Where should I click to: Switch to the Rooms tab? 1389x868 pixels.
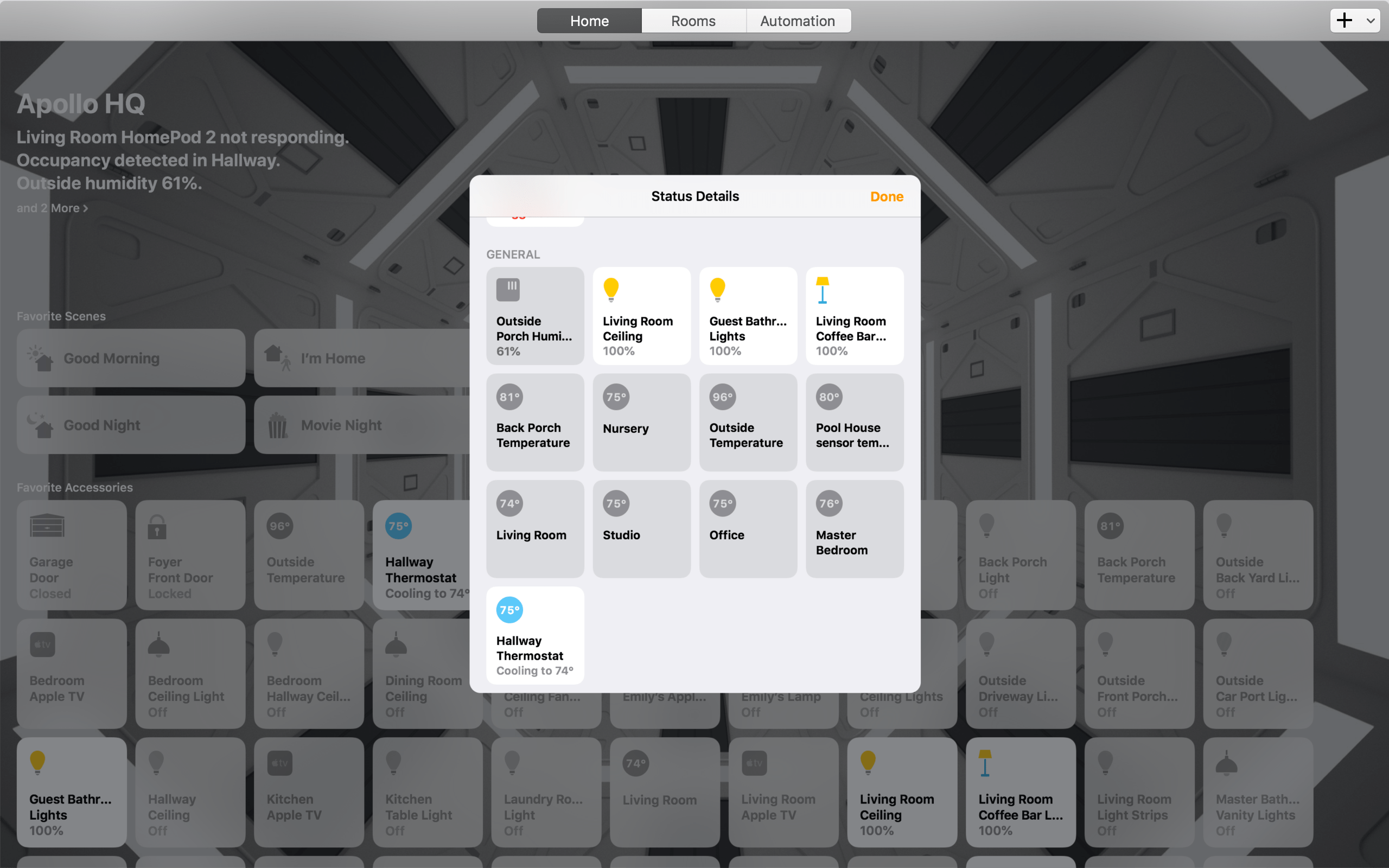(x=693, y=21)
